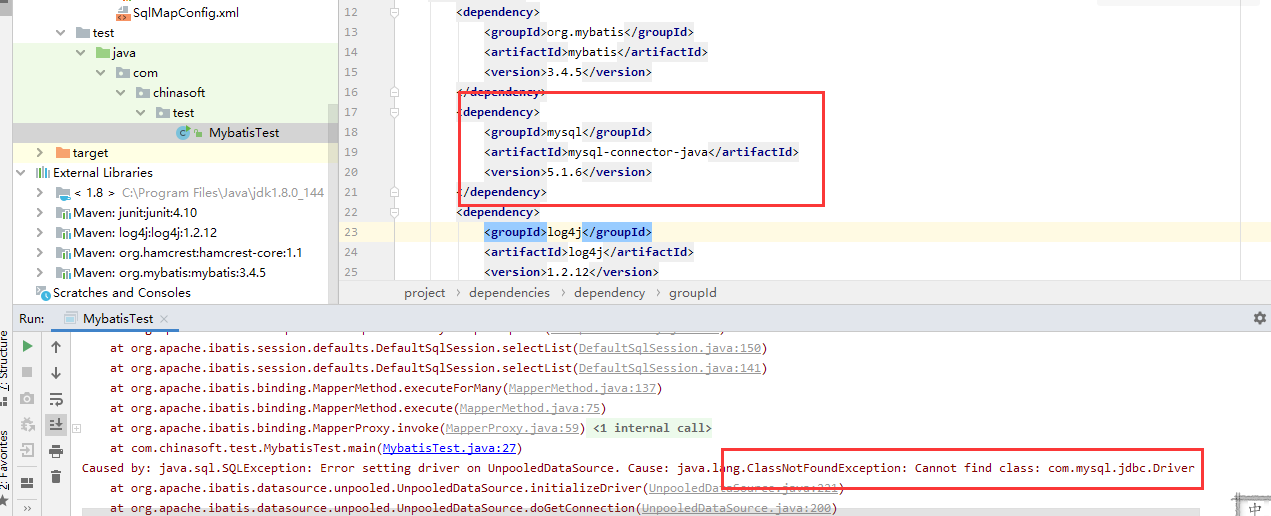Click the log4j groupId on line 23
The image size is (1271, 516).
pos(564,233)
